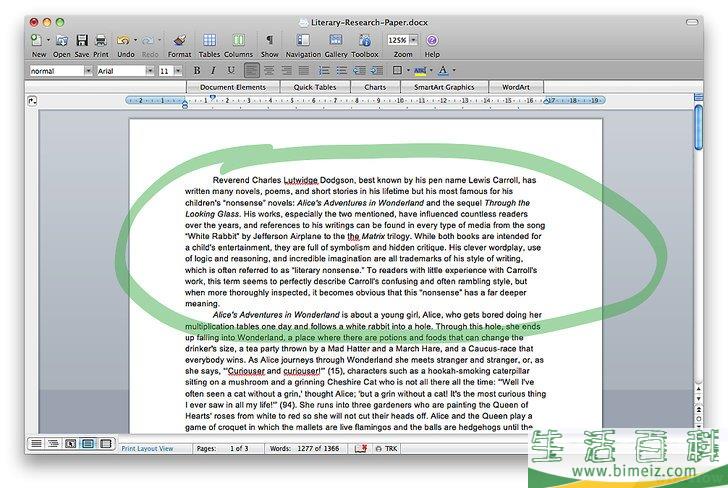Start a bulleted list
Screen dimensions: 728x488
tap(341, 71)
